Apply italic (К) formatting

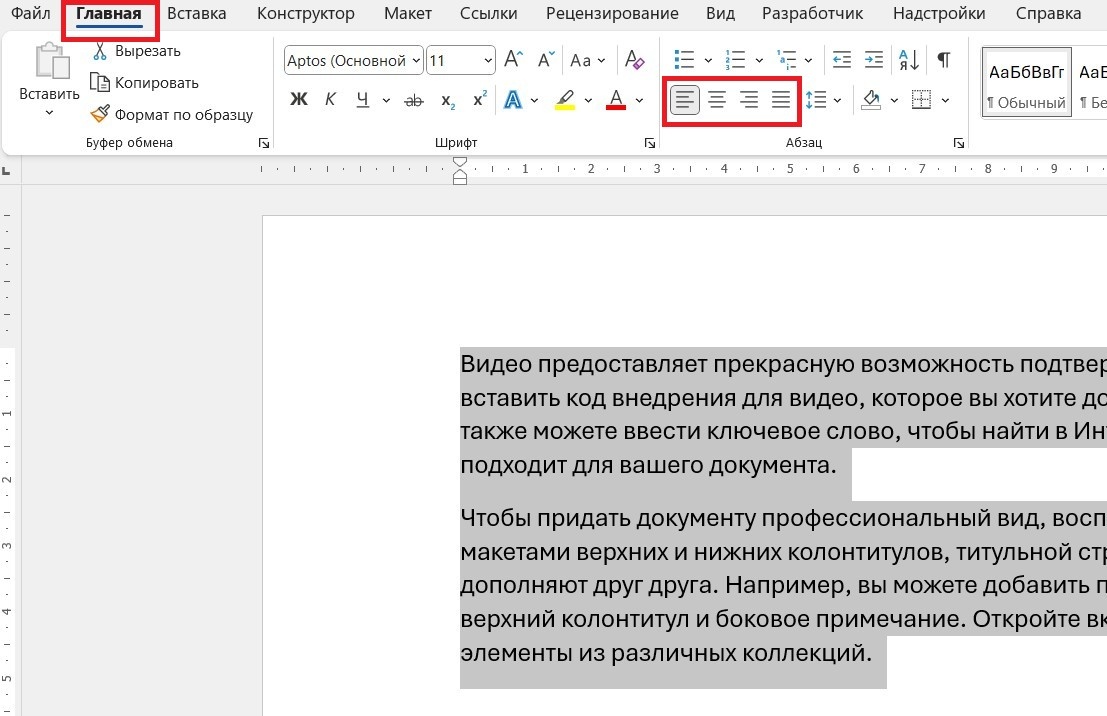(330, 99)
